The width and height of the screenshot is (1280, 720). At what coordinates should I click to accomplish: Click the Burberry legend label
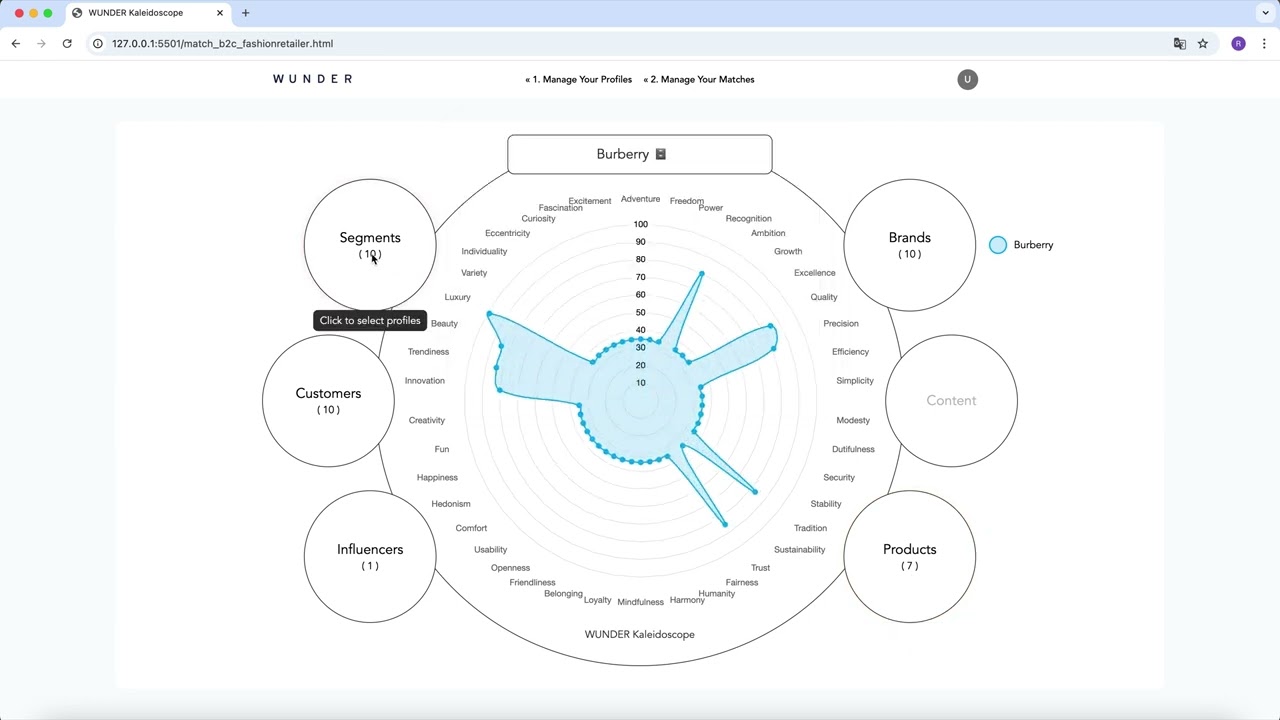click(1033, 245)
